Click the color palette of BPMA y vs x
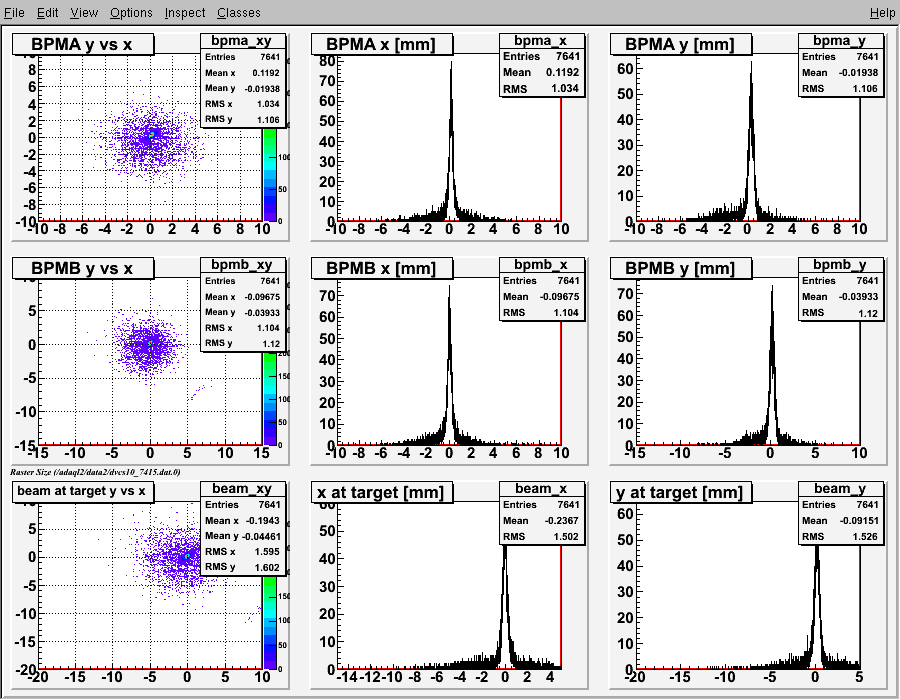900x700 pixels. pos(270,174)
